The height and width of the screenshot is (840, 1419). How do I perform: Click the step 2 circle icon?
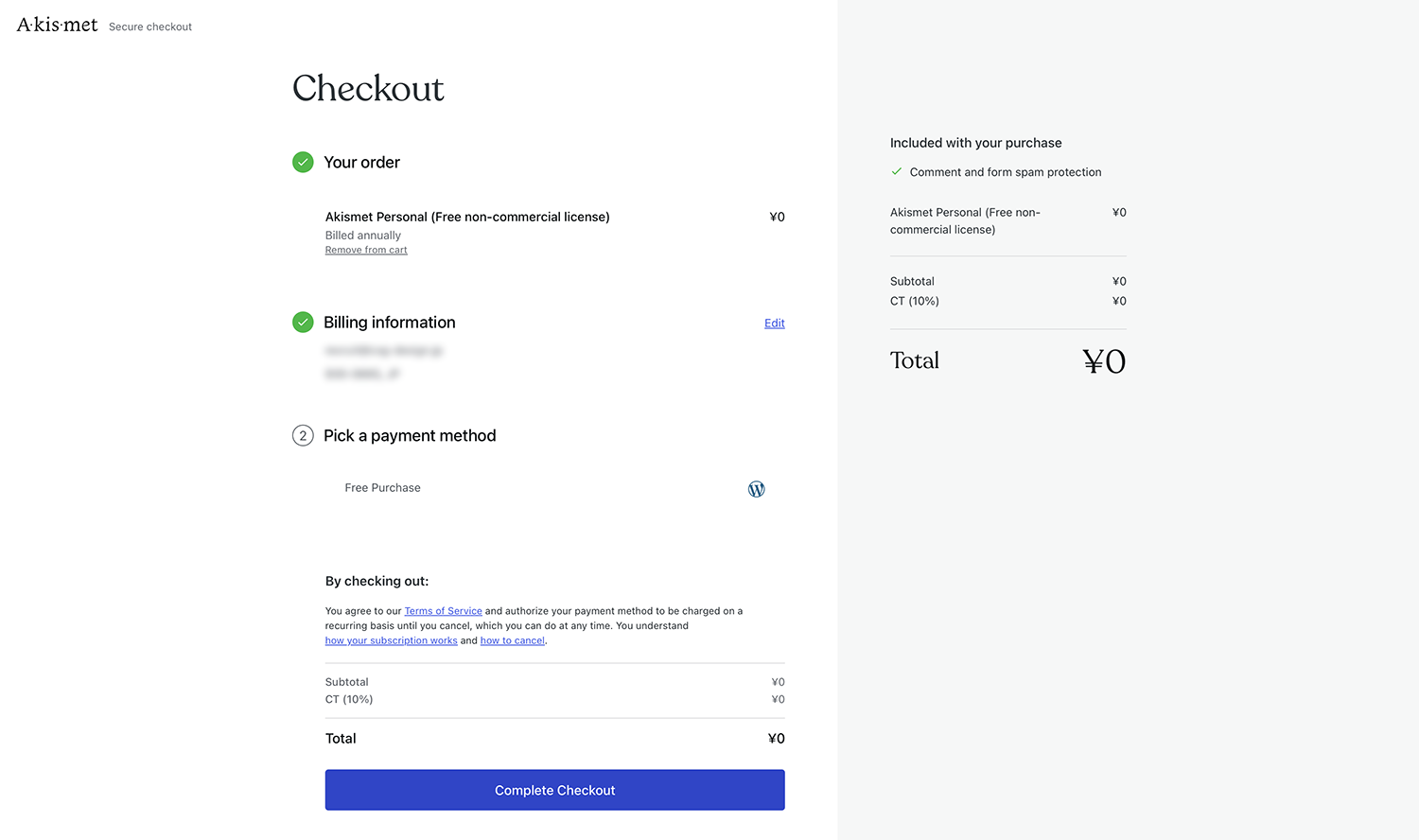coord(303,436)
